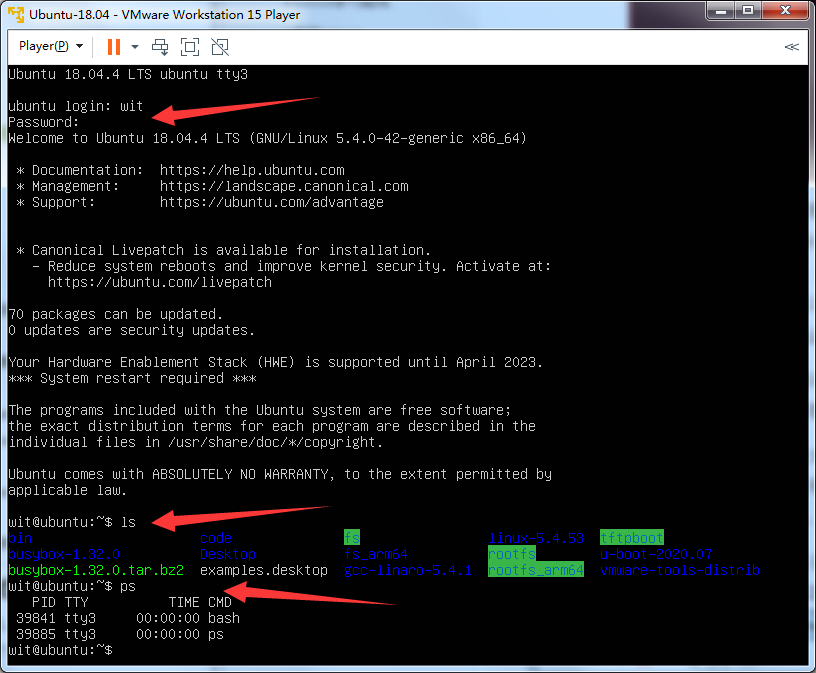Click the VMware Player title bar icon
This screenshot has width=816, height=673.
tap(16, 15)
